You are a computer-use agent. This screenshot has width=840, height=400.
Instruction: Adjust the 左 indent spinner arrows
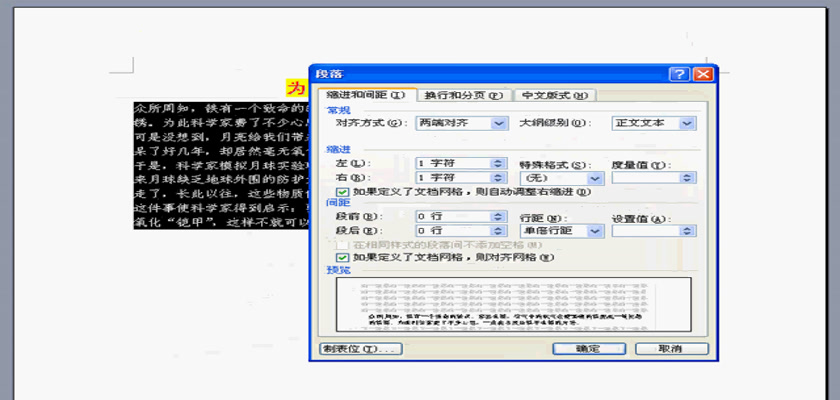tap(499, 163)
